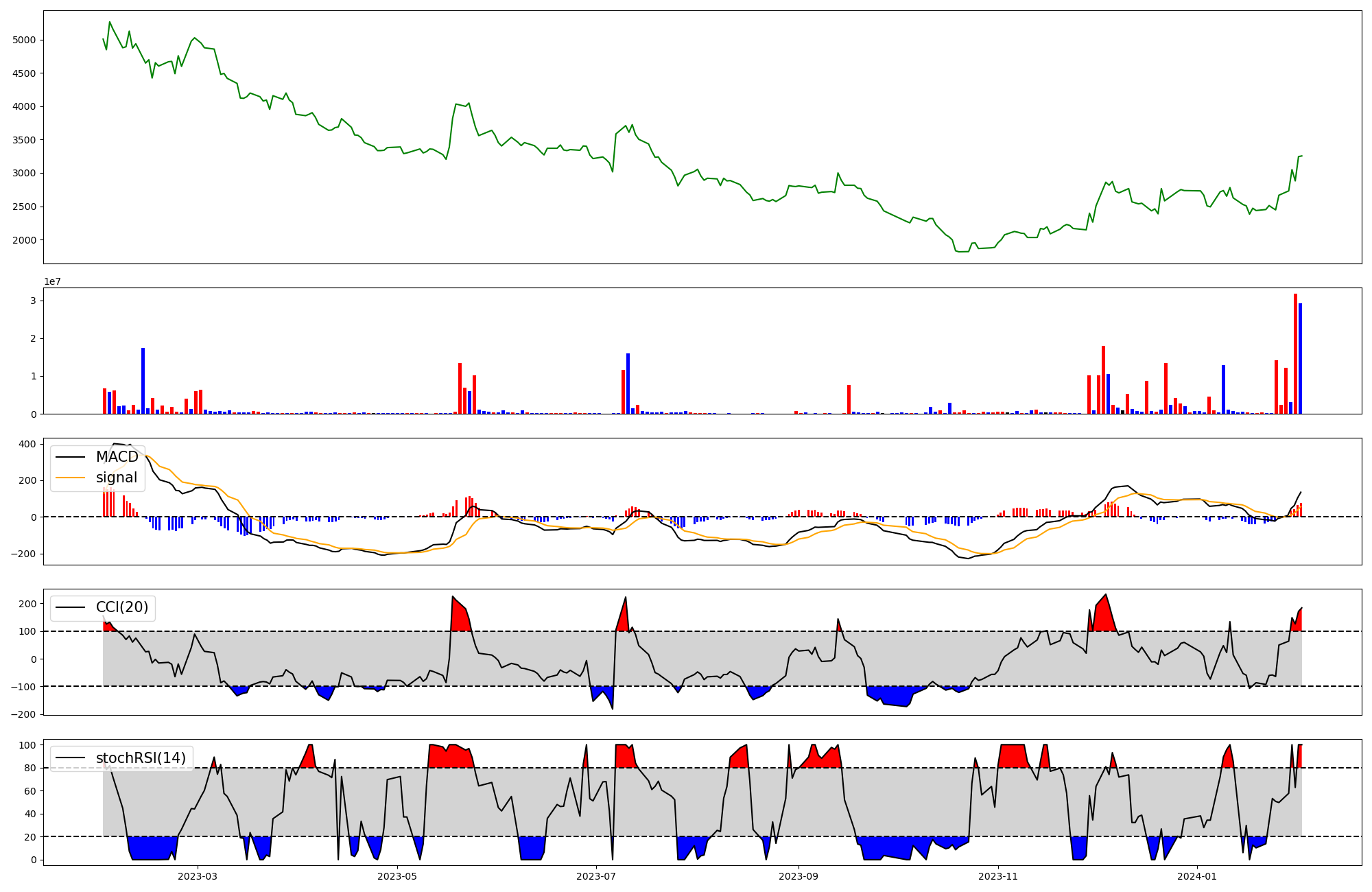Screen dimensions: 1372x892
Task: Click the 2023-11 x-axis date label
Action: tap(997, 876)
